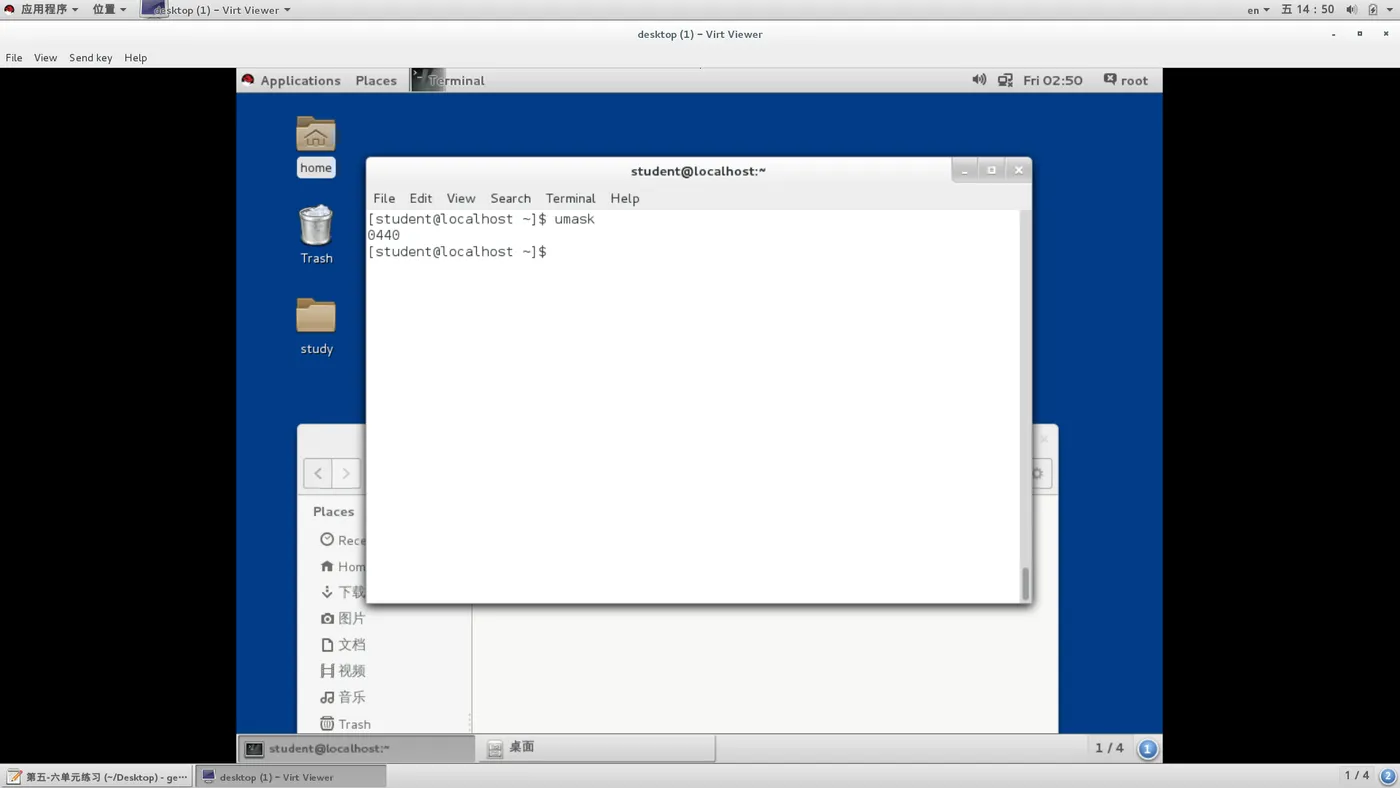Viewport: 1400px width, 788px height.
Task: Open Virt Viewer Send key menu
Action: click(x=90, y=58)
